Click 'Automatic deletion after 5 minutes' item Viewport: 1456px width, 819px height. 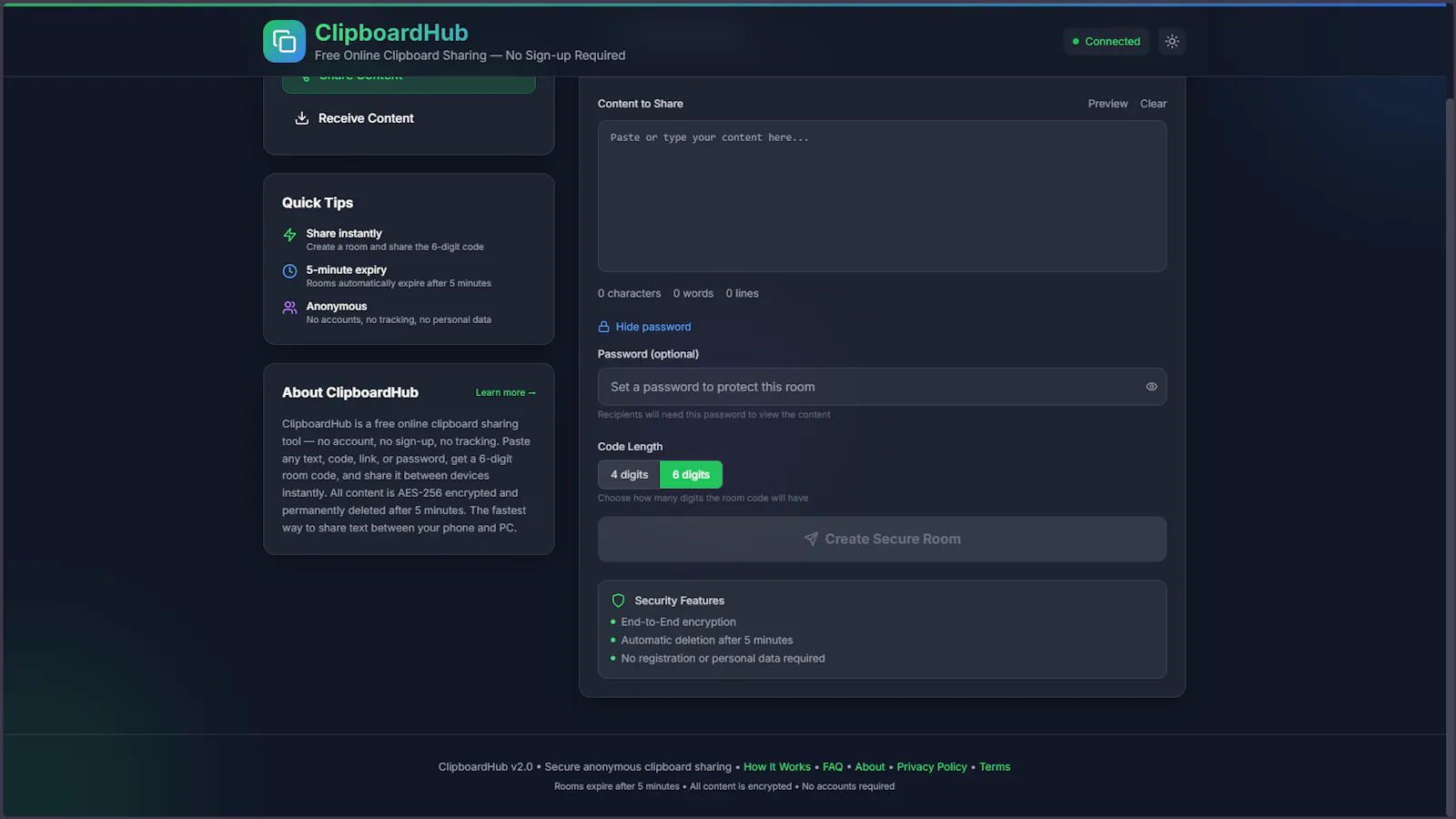pyautogui.click(x=707, y=641)
